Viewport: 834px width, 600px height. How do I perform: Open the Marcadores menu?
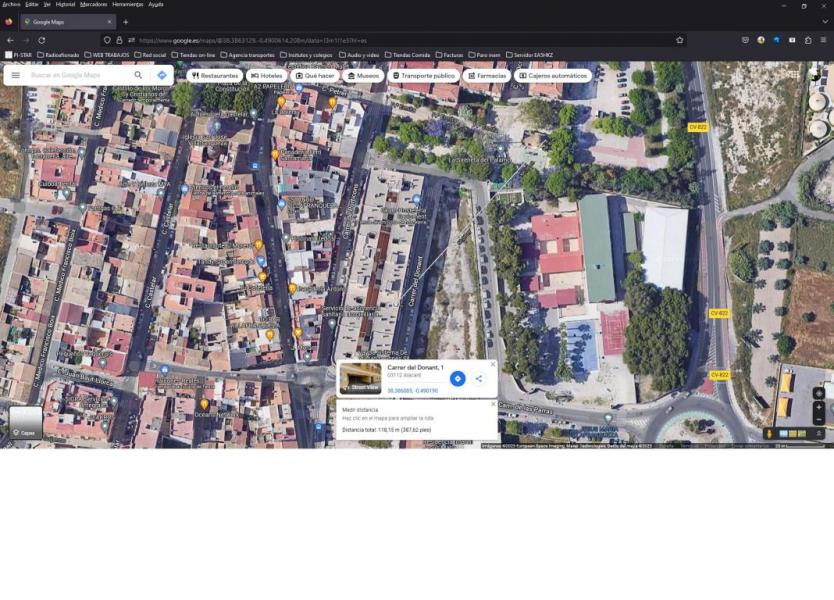(x=93, y=4)
